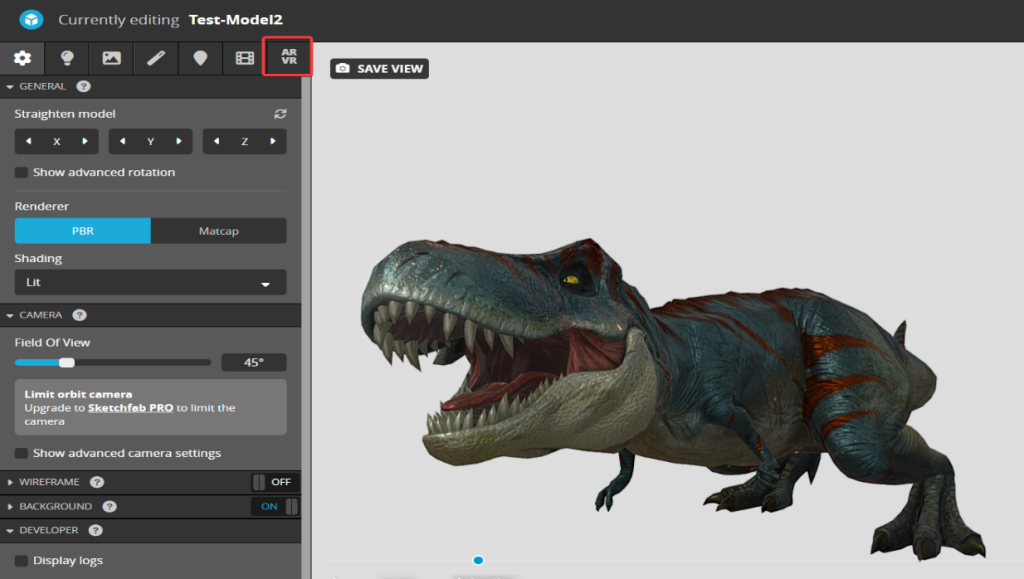Open help for CAMERA section
The width and height of the screenshot is (1024, 579).
pos(80,315)
